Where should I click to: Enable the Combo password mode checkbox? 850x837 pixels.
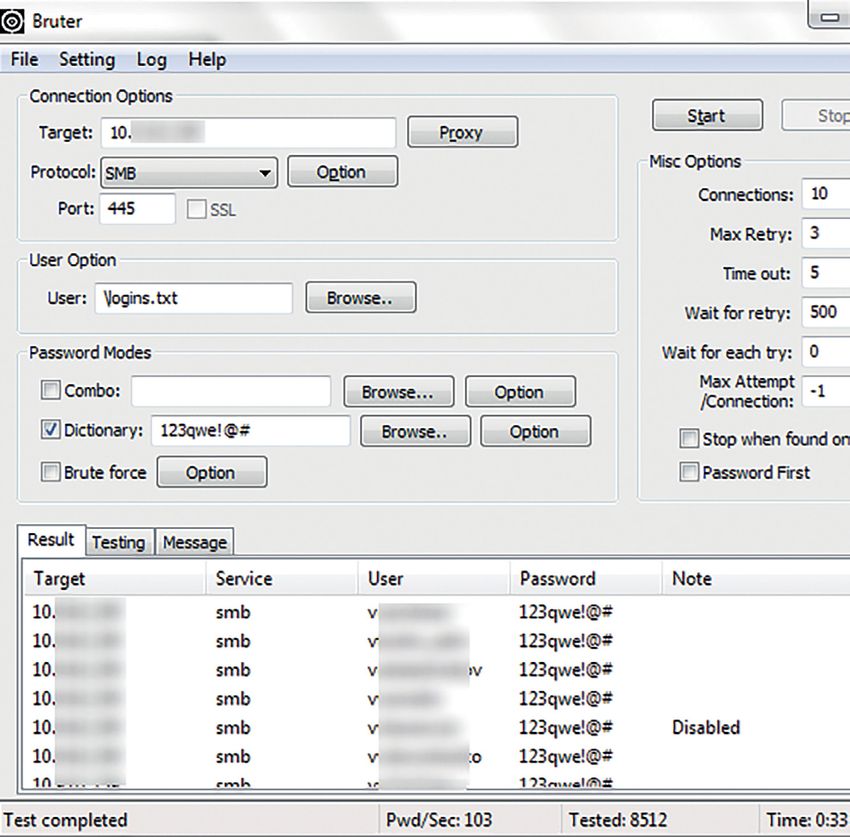pos(50,390)
